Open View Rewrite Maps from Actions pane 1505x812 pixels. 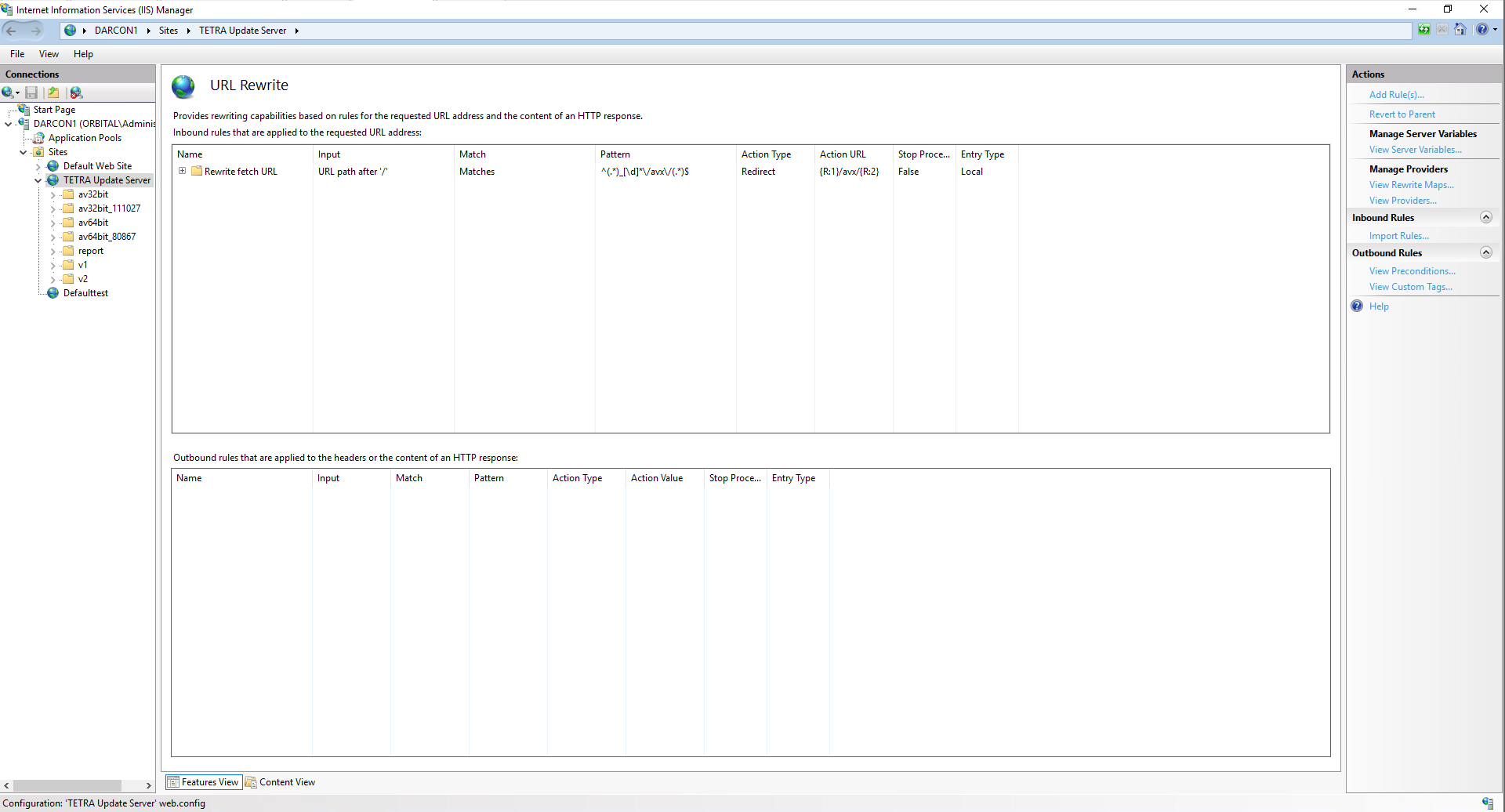[x=1411, y=184]
